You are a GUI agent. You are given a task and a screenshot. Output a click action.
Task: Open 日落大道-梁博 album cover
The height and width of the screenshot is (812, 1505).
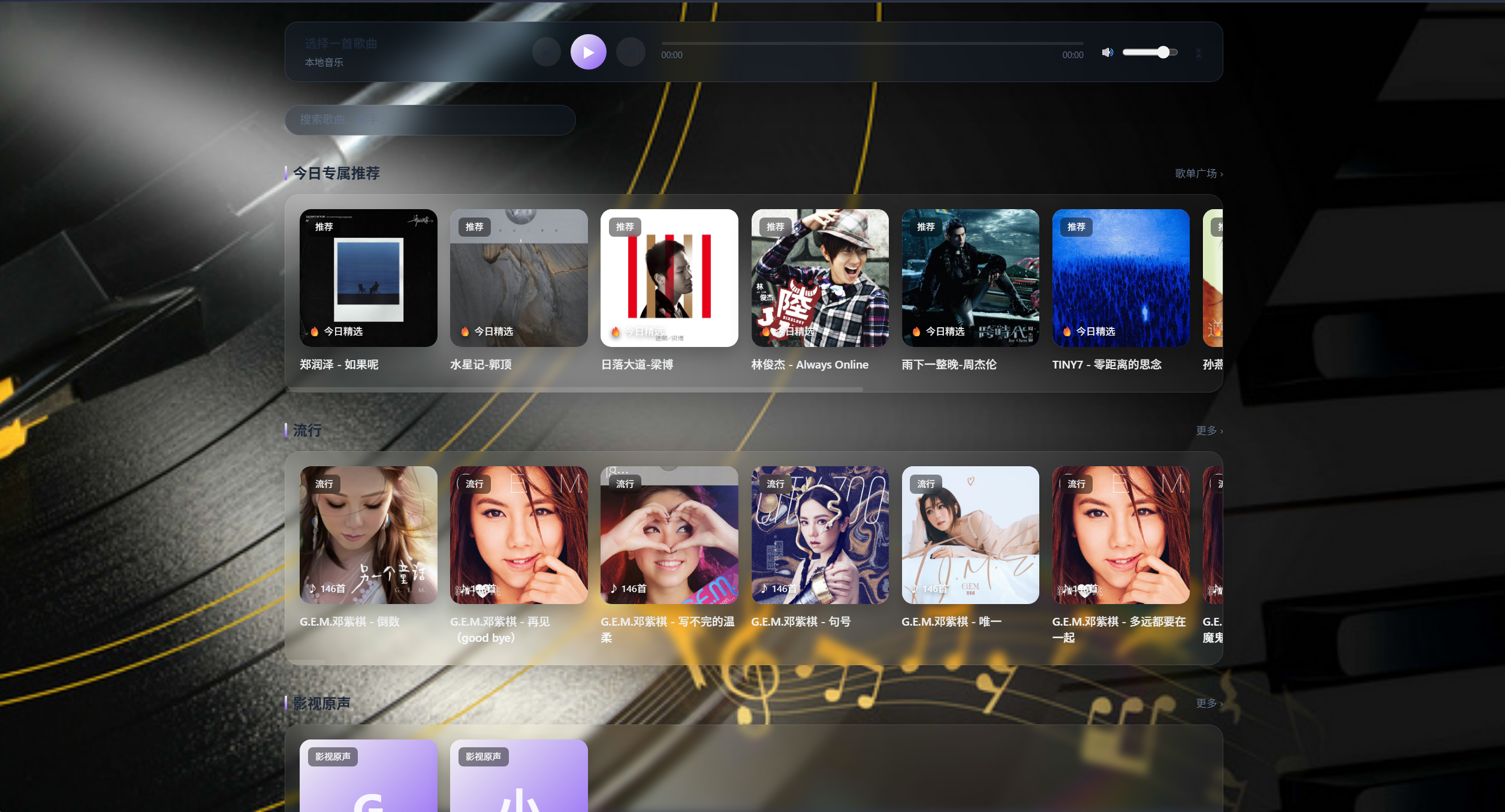point(669,278)
